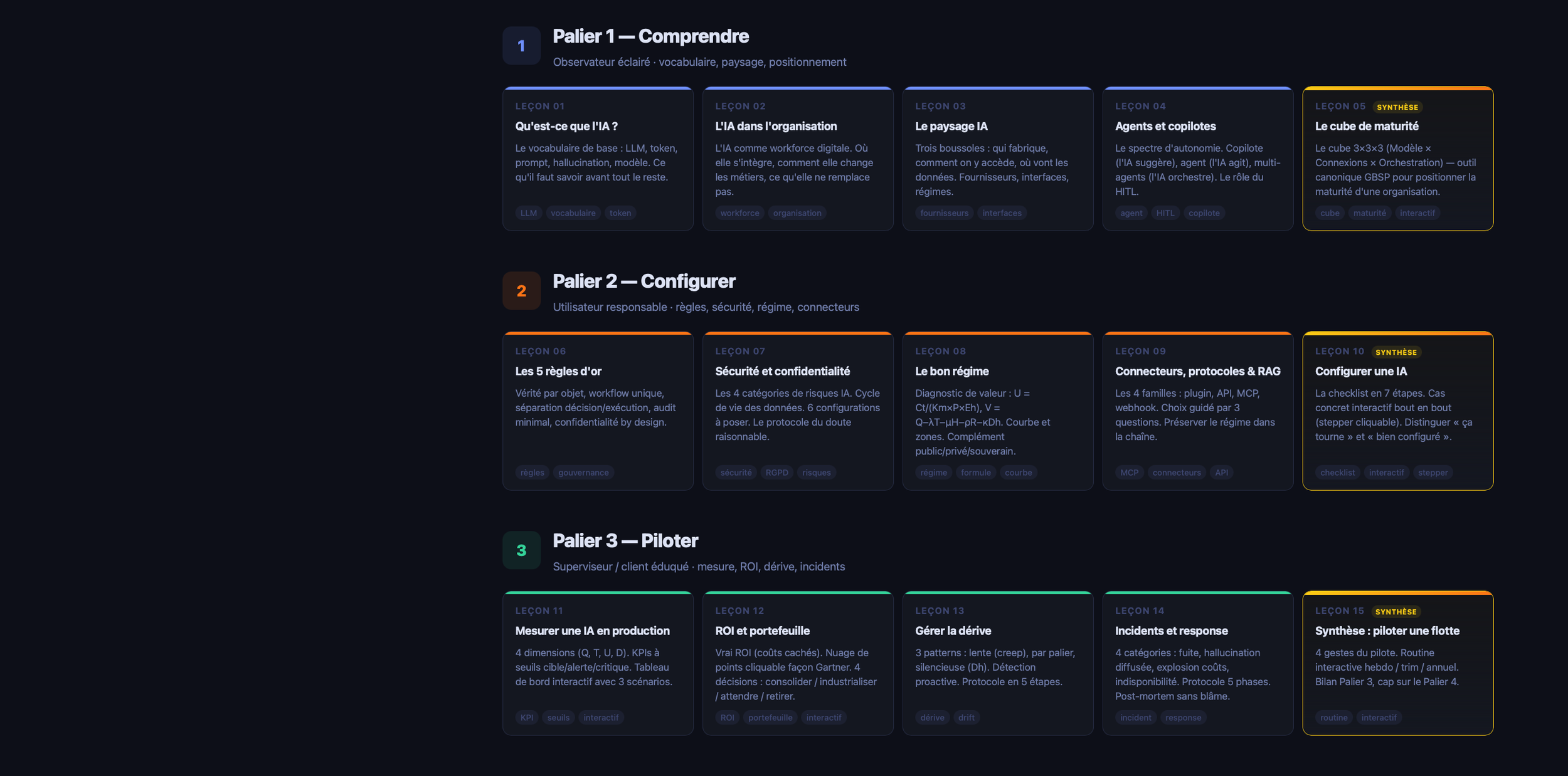Open Sécurité et confidentialité lesson card

(x=798, y=411)
